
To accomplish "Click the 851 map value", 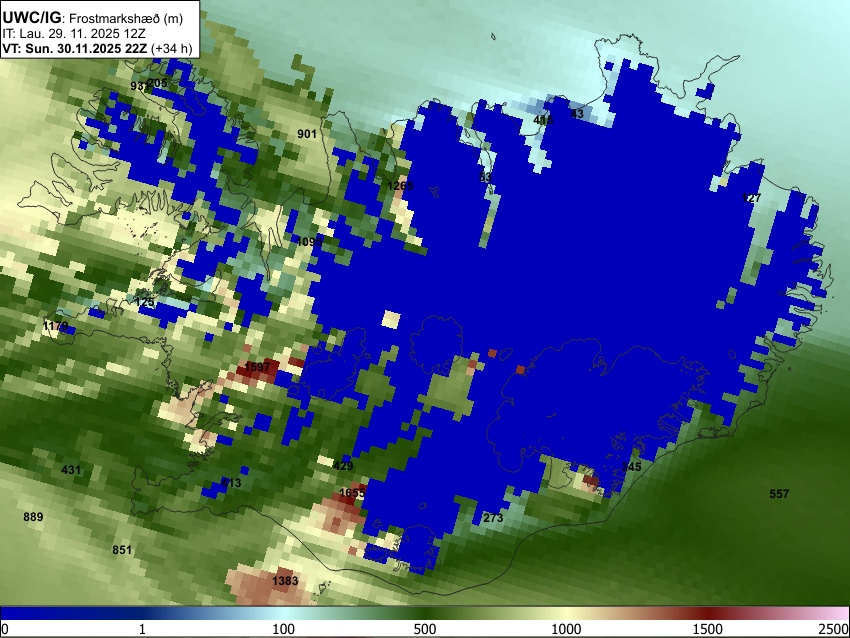I will 122,550.
